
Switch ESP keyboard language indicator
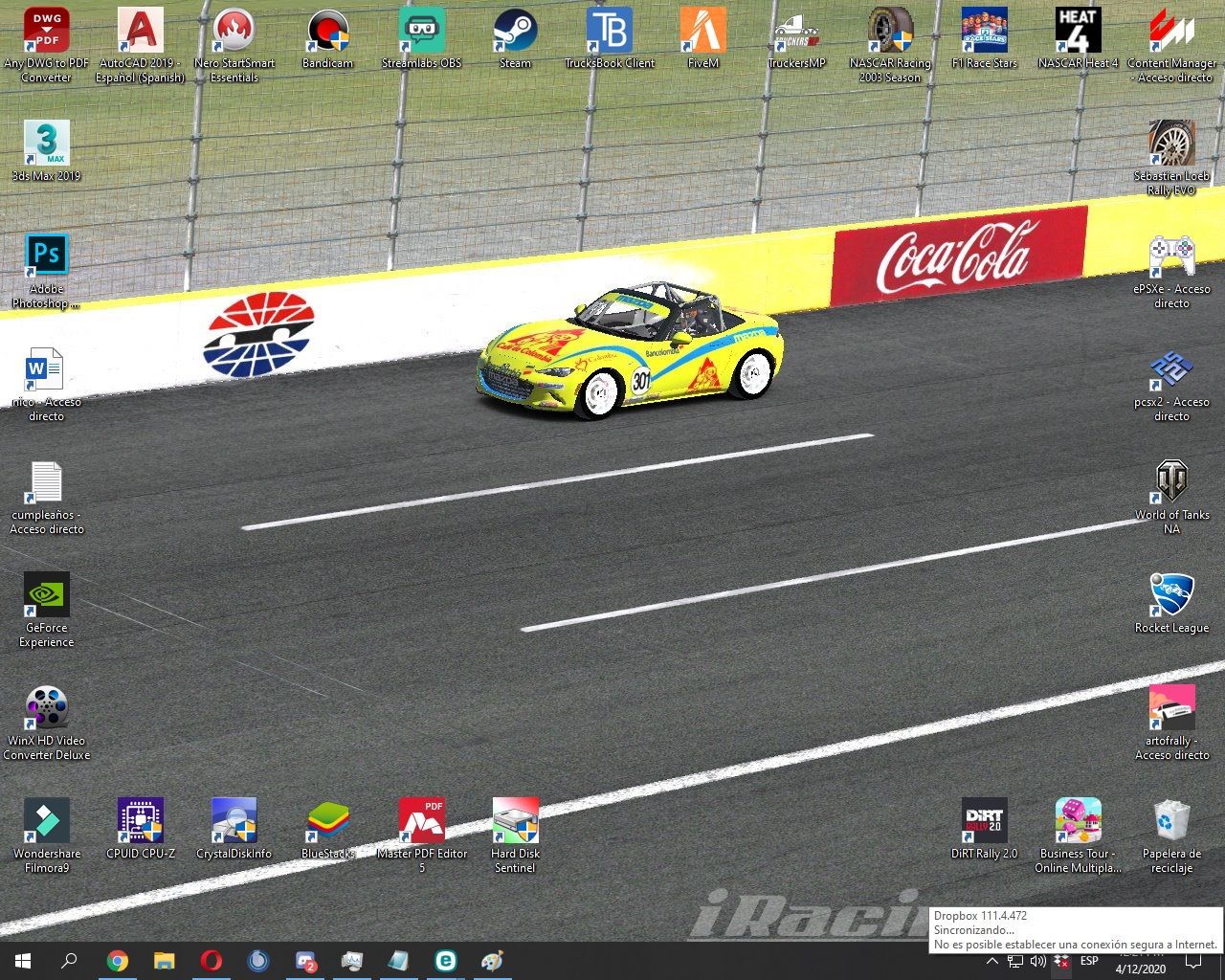[x=1089, y=961]
